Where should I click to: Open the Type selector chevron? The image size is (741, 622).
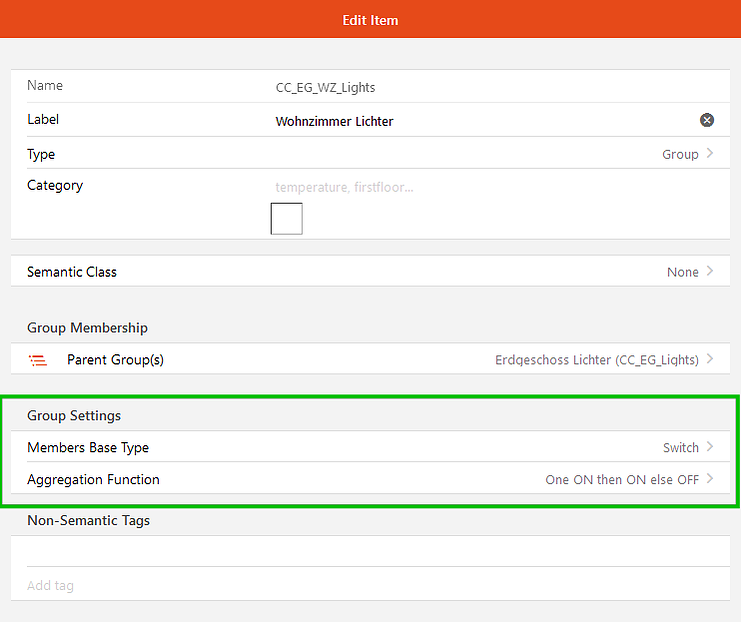coord(710,153)
